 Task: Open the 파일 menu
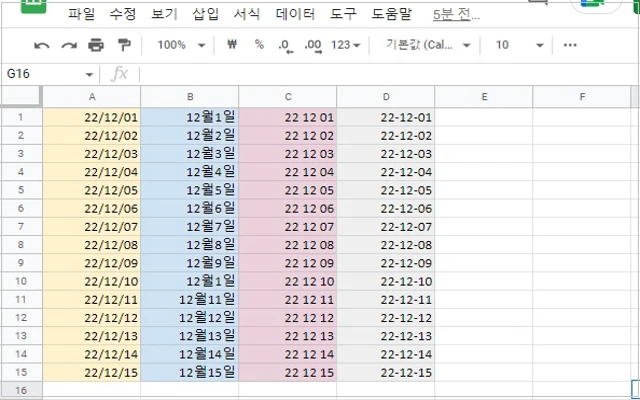tap(81, 14)
